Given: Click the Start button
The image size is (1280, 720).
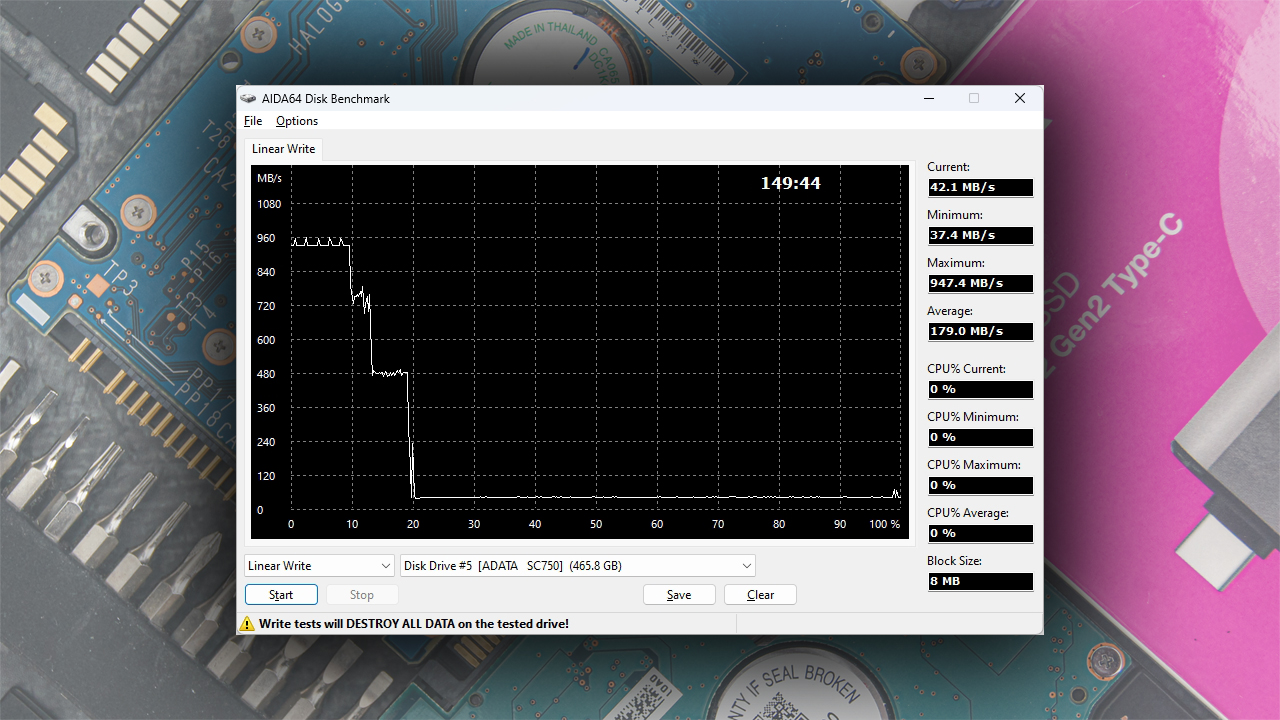Looking at the screenshot, I should pos(281,595).
